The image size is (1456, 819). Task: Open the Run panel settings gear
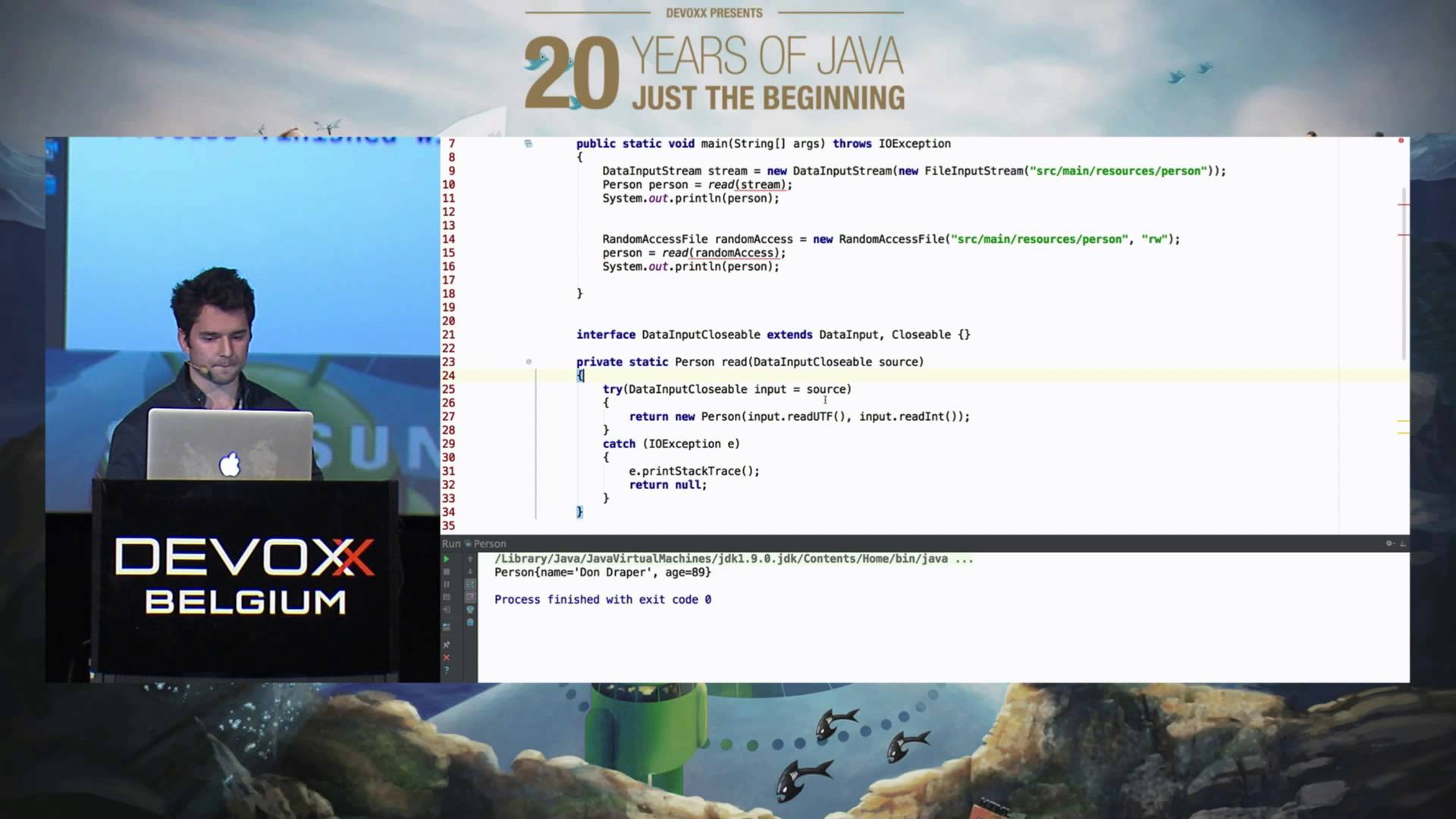1388,543
